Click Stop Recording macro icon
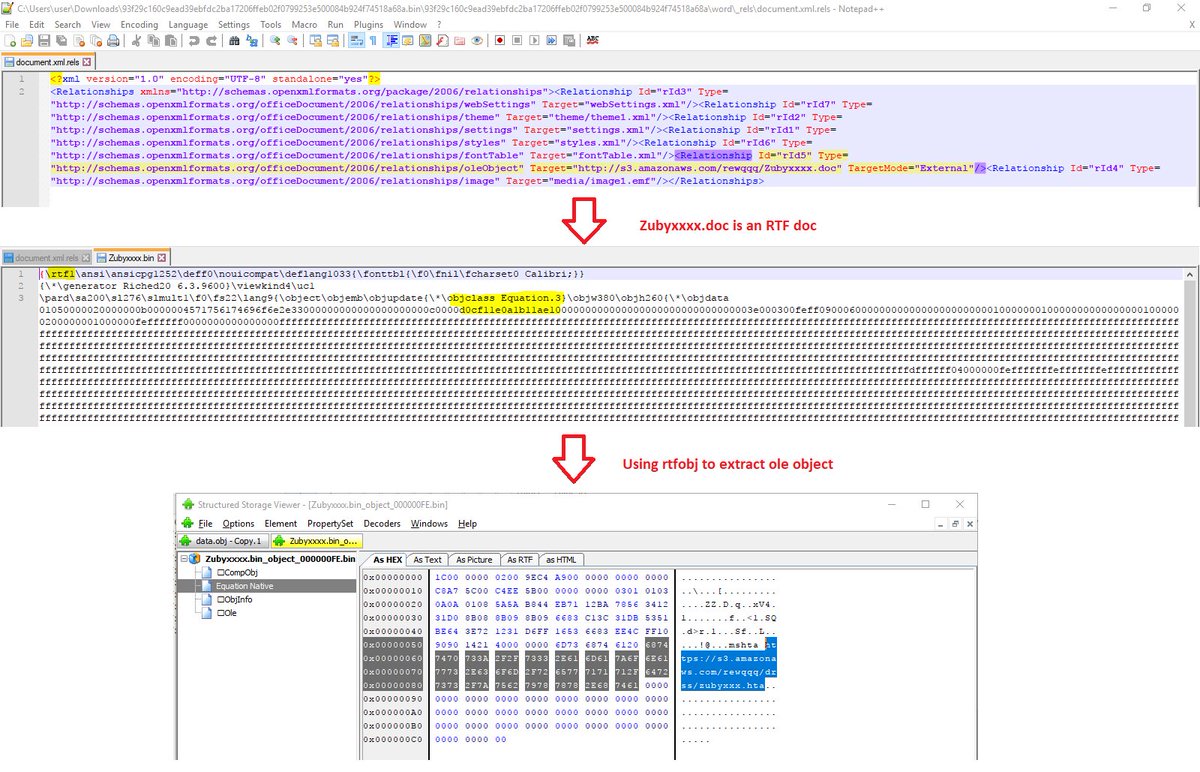This screenshot has width=1200, height=772. tap(517, 40)
